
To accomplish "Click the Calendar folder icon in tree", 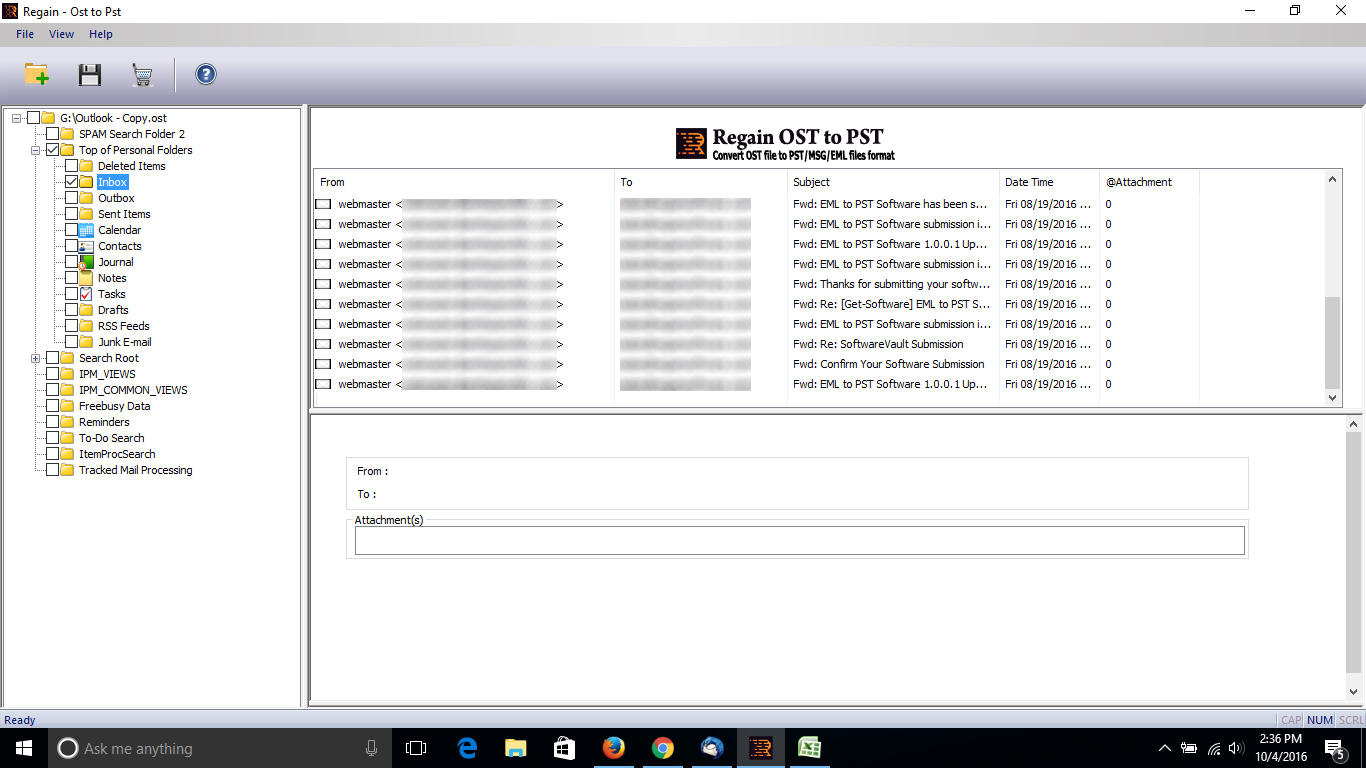I will pyautogui.click(x=86, y=230).
